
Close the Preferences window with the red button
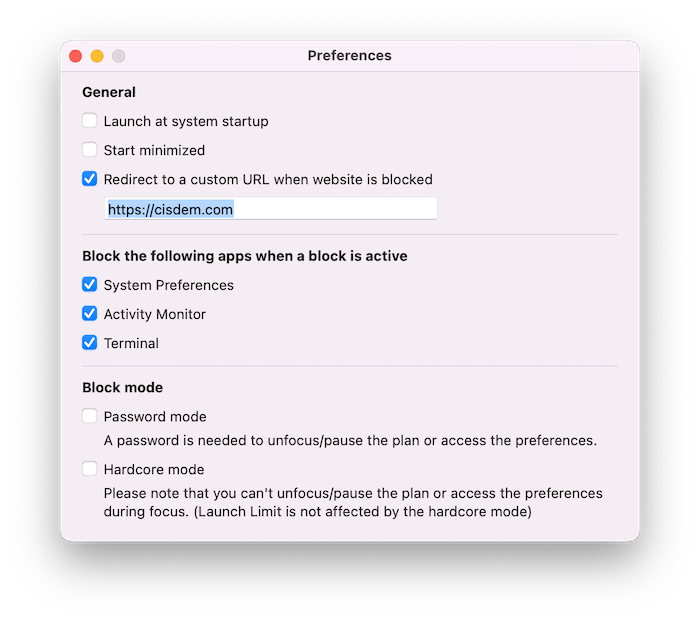click(x=75, y=56)
